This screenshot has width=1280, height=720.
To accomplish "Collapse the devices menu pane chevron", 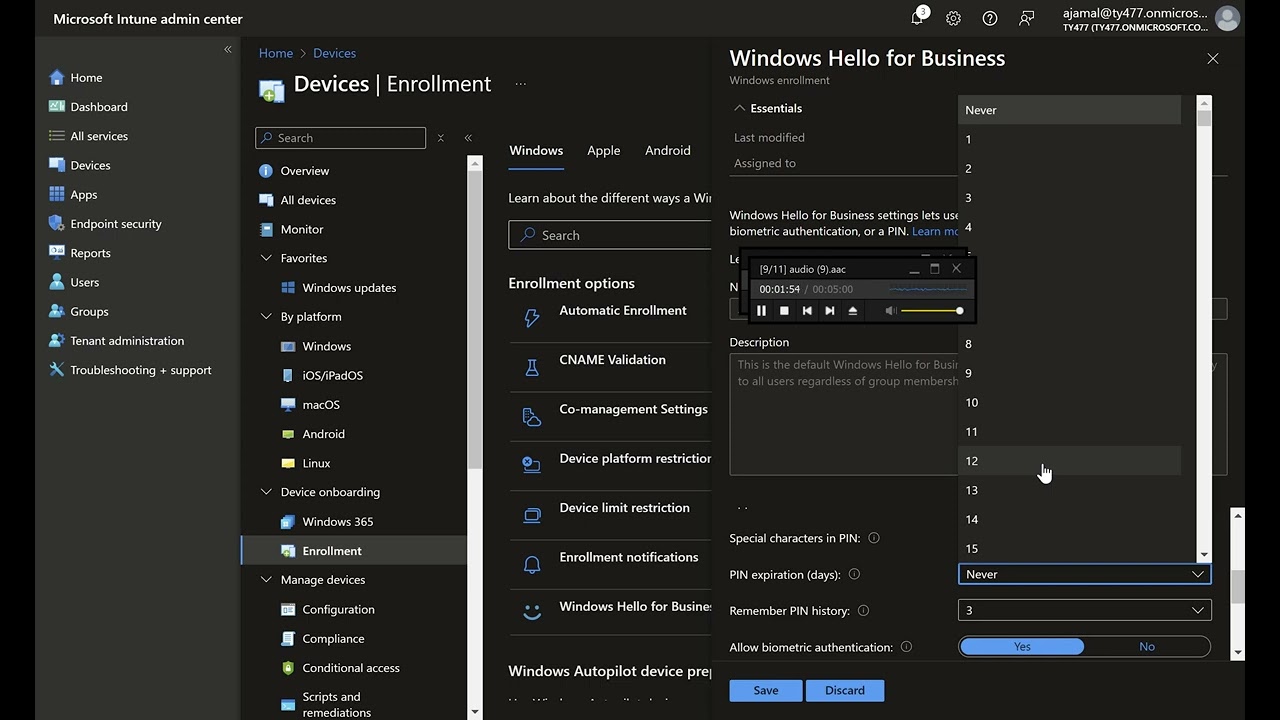I will tap(468, 138).
